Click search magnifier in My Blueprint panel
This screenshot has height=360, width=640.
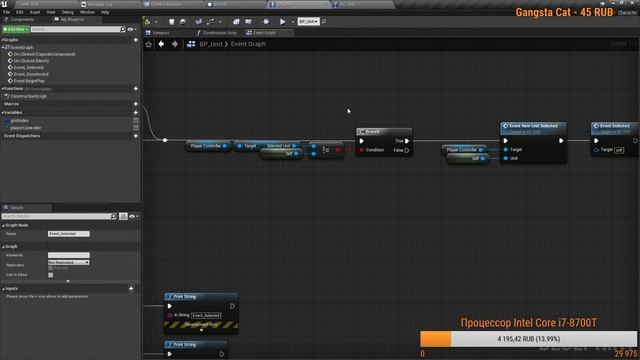[122, 29]
